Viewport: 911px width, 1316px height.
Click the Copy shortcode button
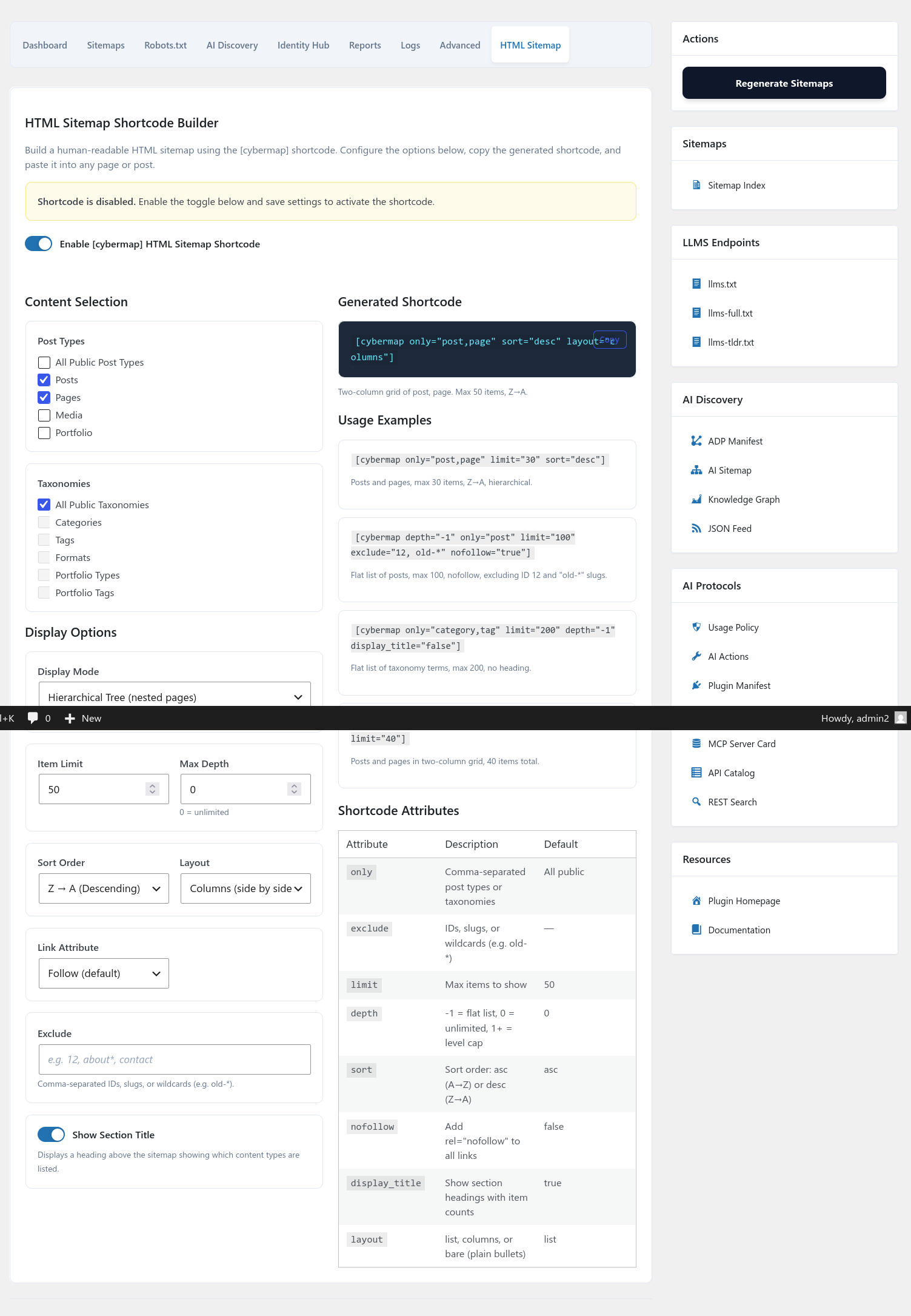[610, 340]
